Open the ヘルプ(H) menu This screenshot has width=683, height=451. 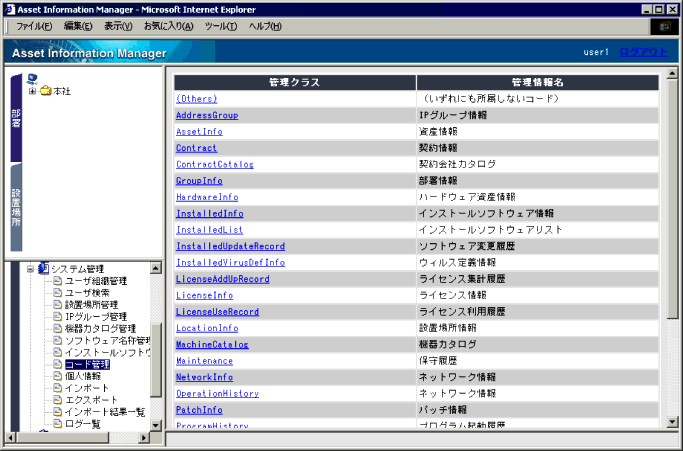tap(265, 27)
